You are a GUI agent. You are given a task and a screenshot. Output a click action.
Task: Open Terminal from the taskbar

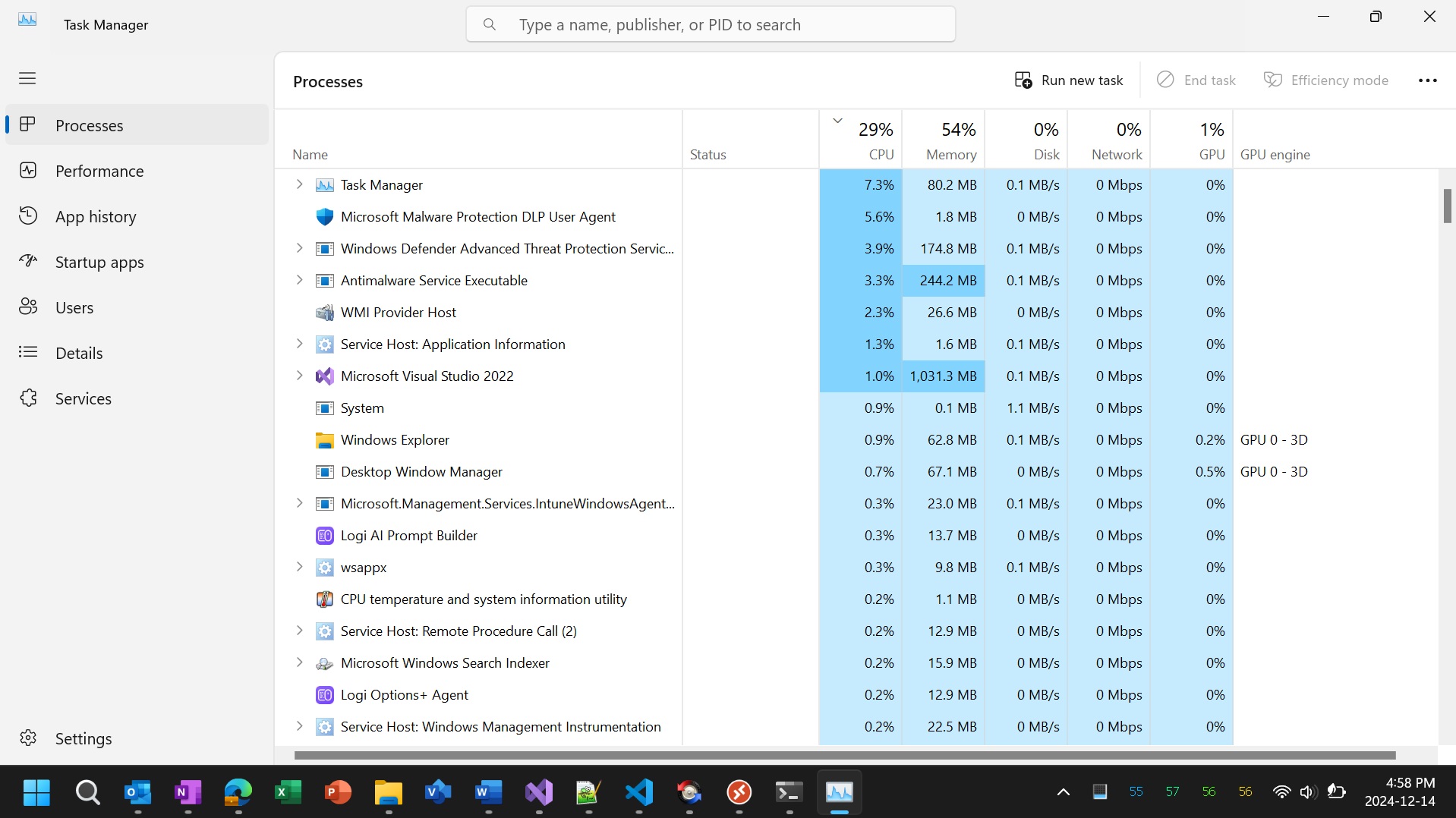[x=789, y=793]
